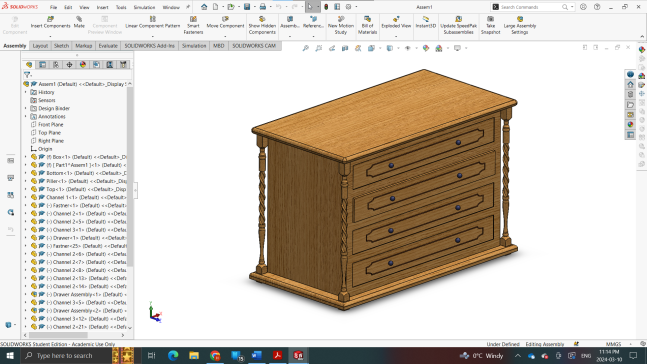Click the Large Assembly Settings button
Screen dimensions: 647x364
[x=519, y=26]
